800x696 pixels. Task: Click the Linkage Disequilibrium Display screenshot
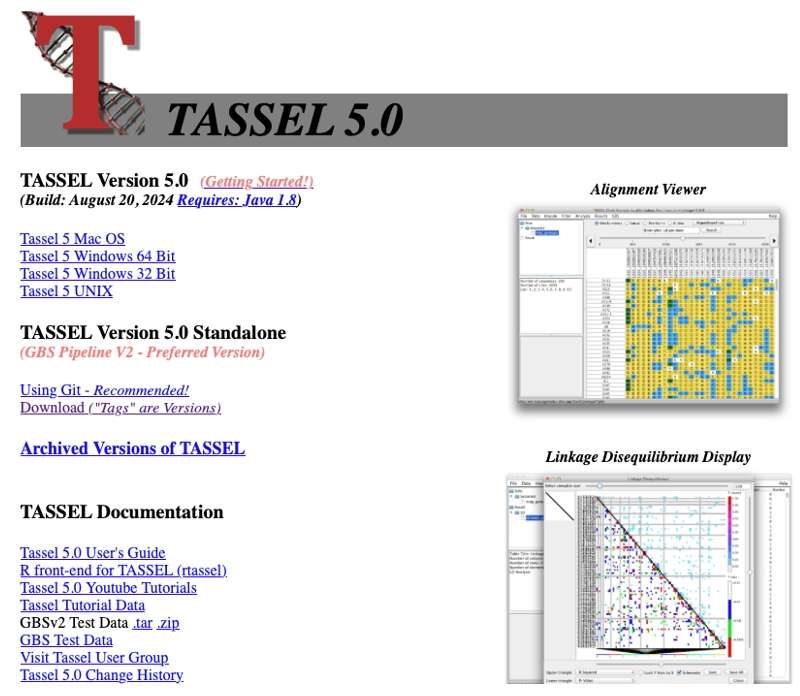[x=648, y=579]
